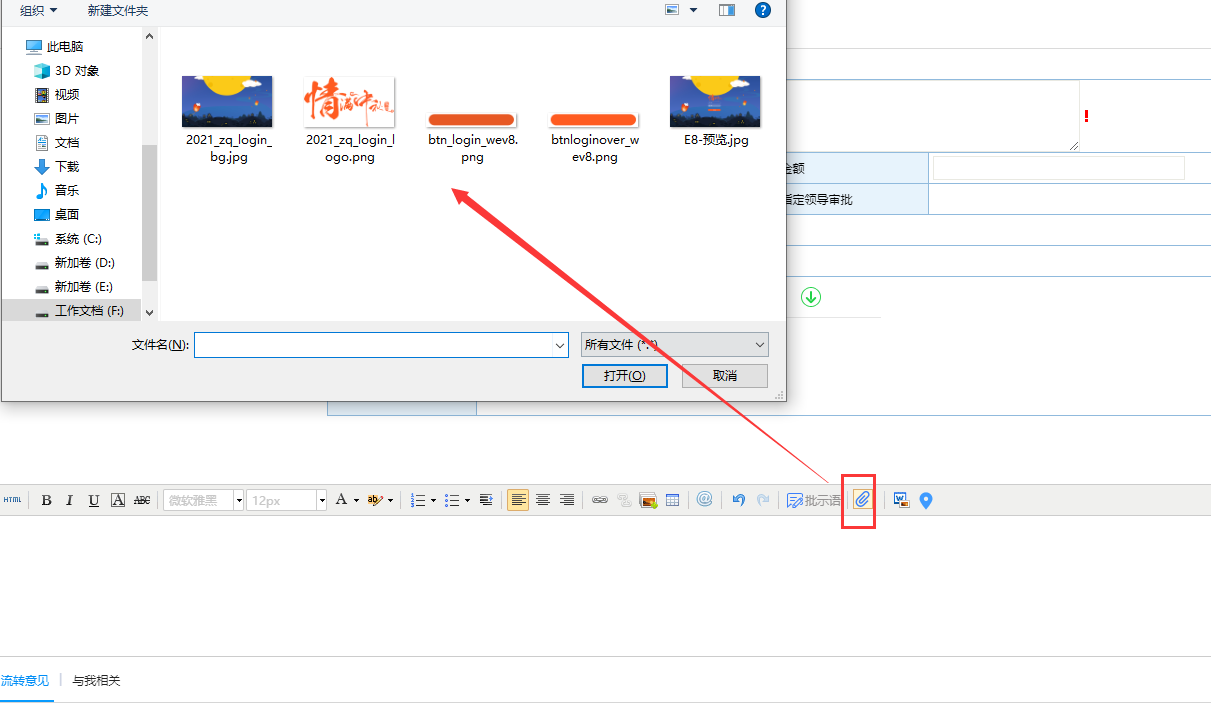This screenshot has width=1211, height=712.
Task: Toggle italic text formatting
Action: (x=69, y=500)
